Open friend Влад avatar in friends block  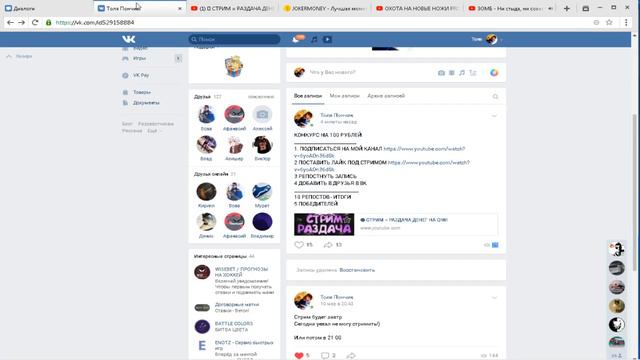[x=207, y=144]
